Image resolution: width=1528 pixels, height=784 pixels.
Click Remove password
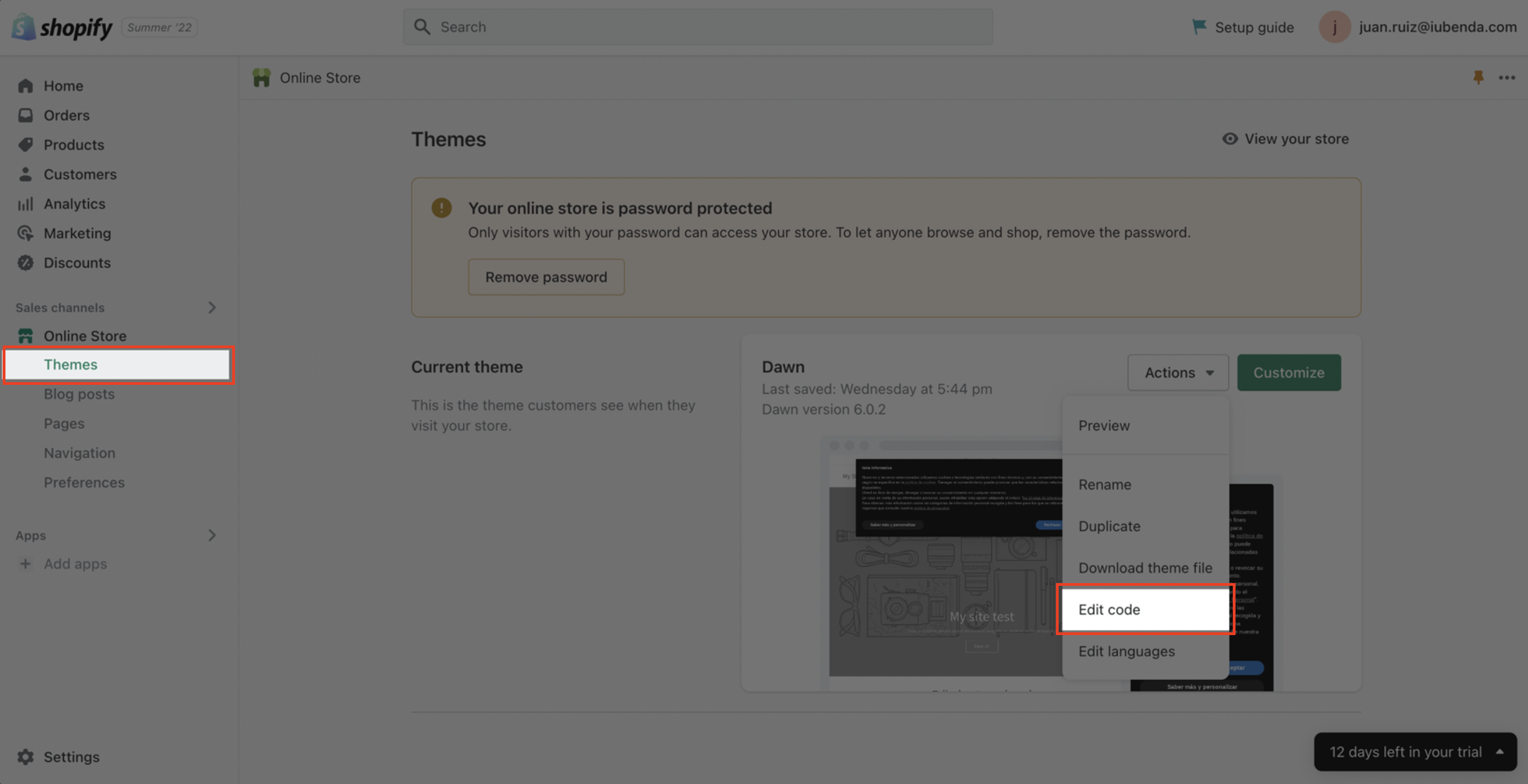(x=545, y=276)
